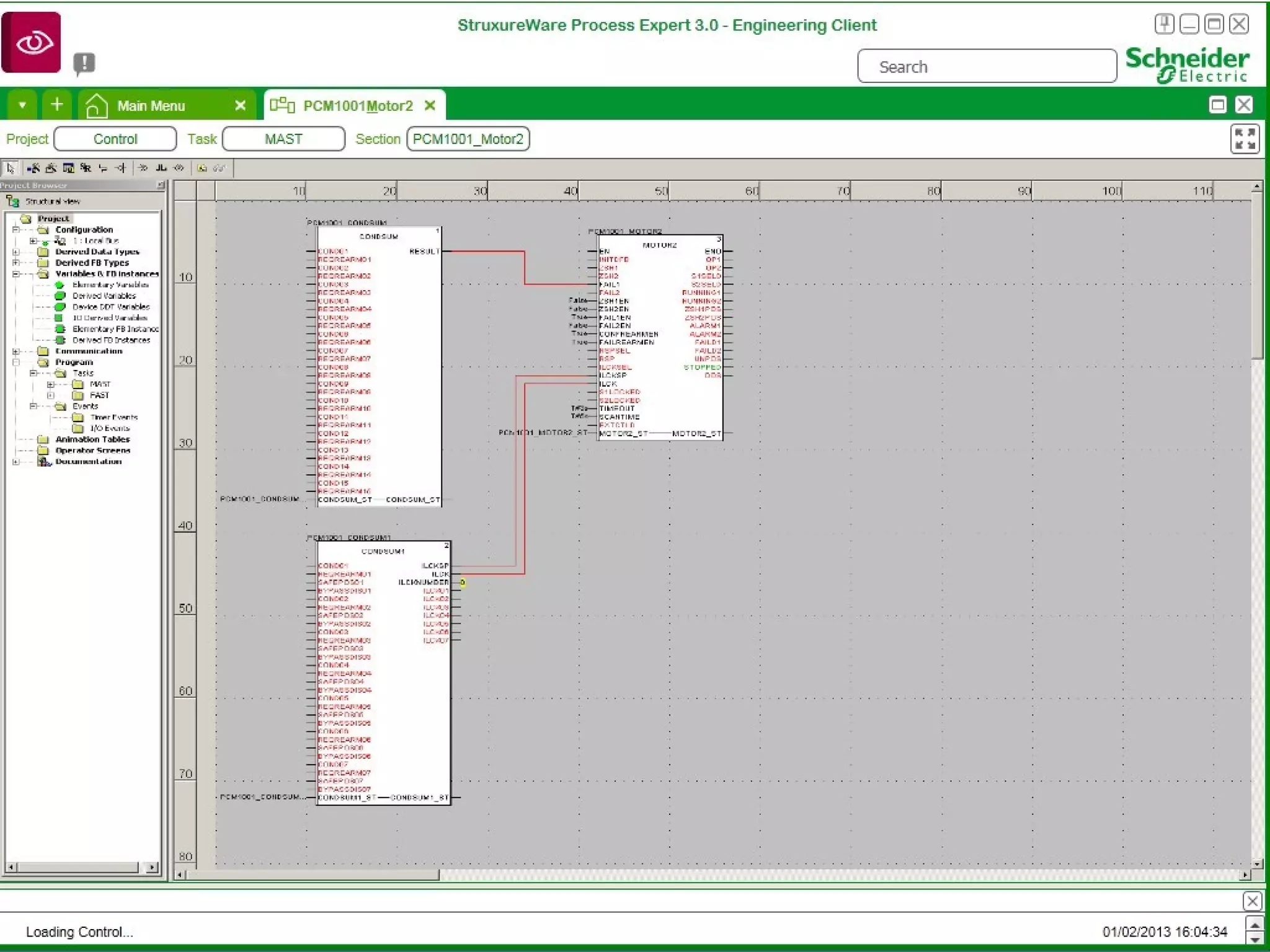The width and height of the screenshot is (1270, 952).
Task: Click the Control project button
Action: pyautogui.click(x=115, y=139)
